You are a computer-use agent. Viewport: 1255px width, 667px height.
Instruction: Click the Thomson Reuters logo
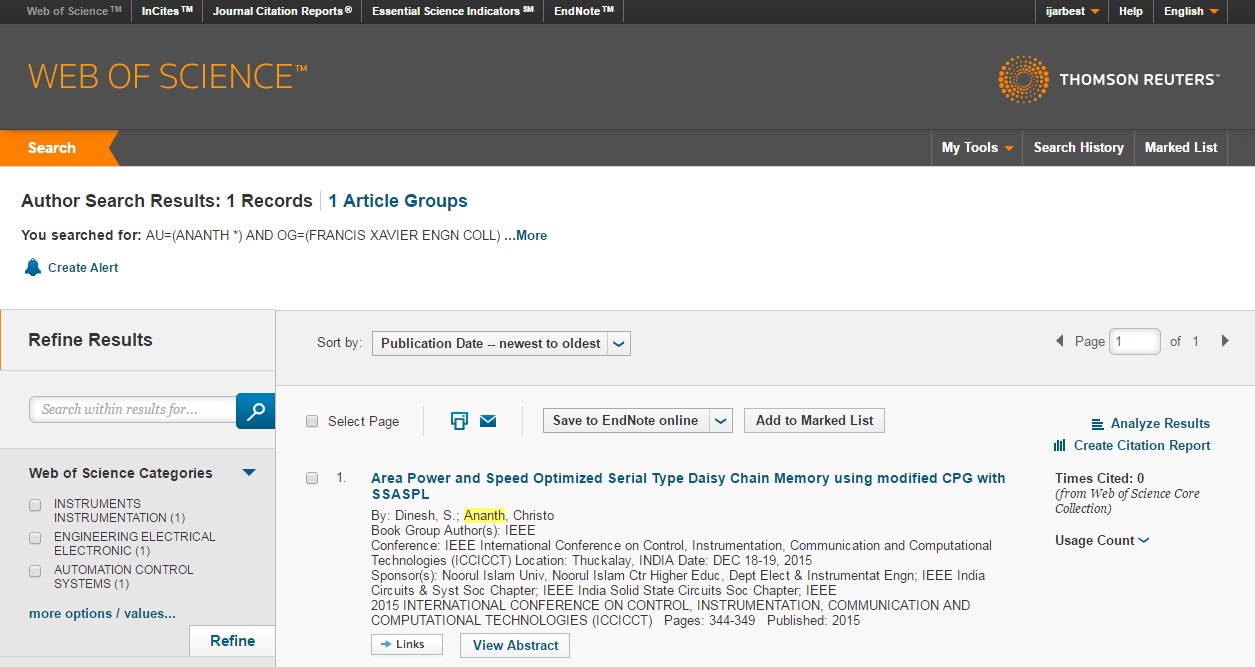(1108, 79)
